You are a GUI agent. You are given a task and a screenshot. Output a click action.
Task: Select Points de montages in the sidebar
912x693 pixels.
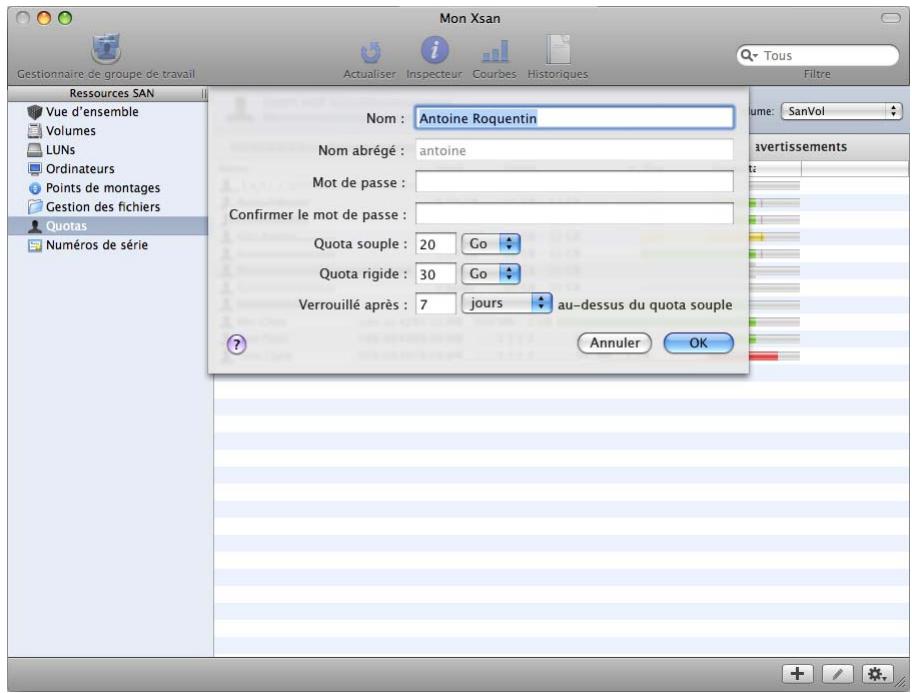point(93,188)
